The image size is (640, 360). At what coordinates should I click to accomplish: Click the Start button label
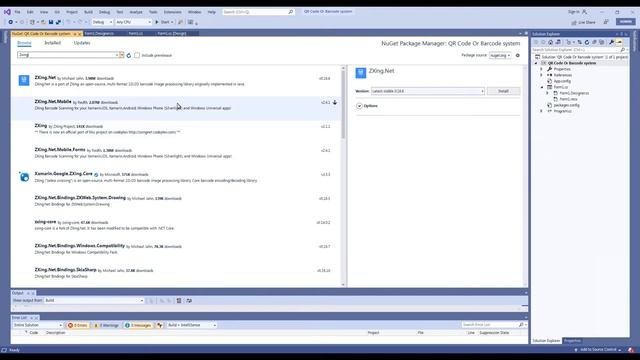(x=165, y=22)
